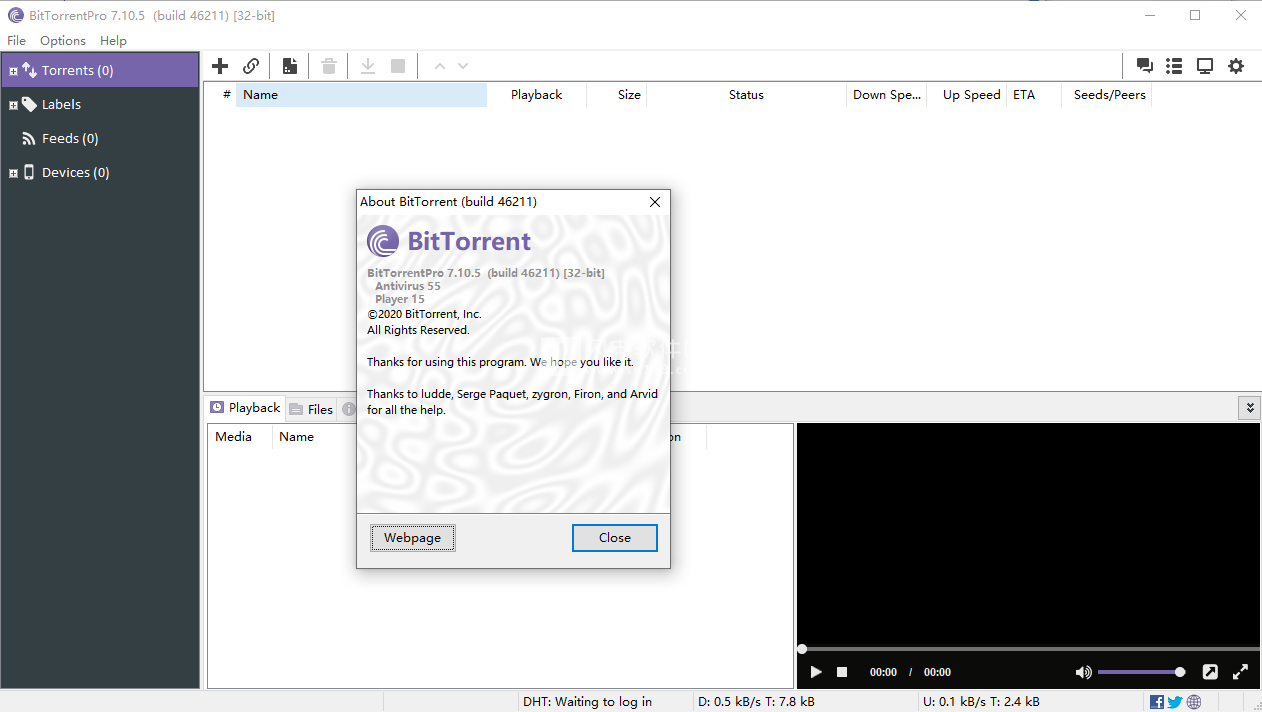Click the Webpage button
Viewport: 1262px width, 712px height.
coord(412,538)
